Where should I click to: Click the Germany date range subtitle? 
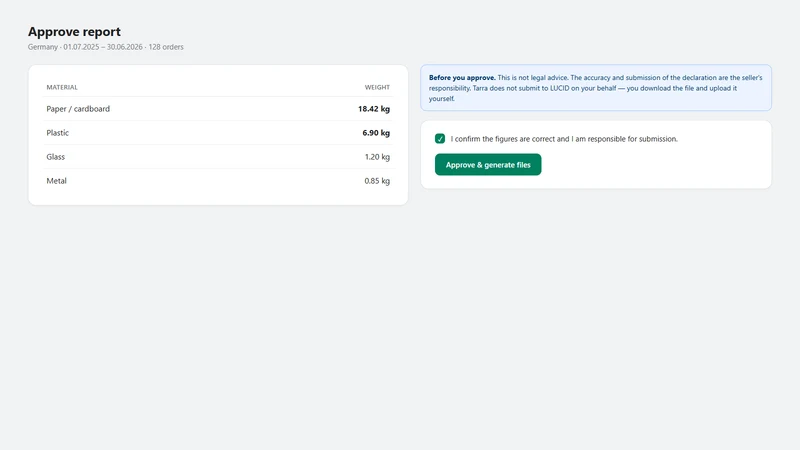[x=106, y=47]
